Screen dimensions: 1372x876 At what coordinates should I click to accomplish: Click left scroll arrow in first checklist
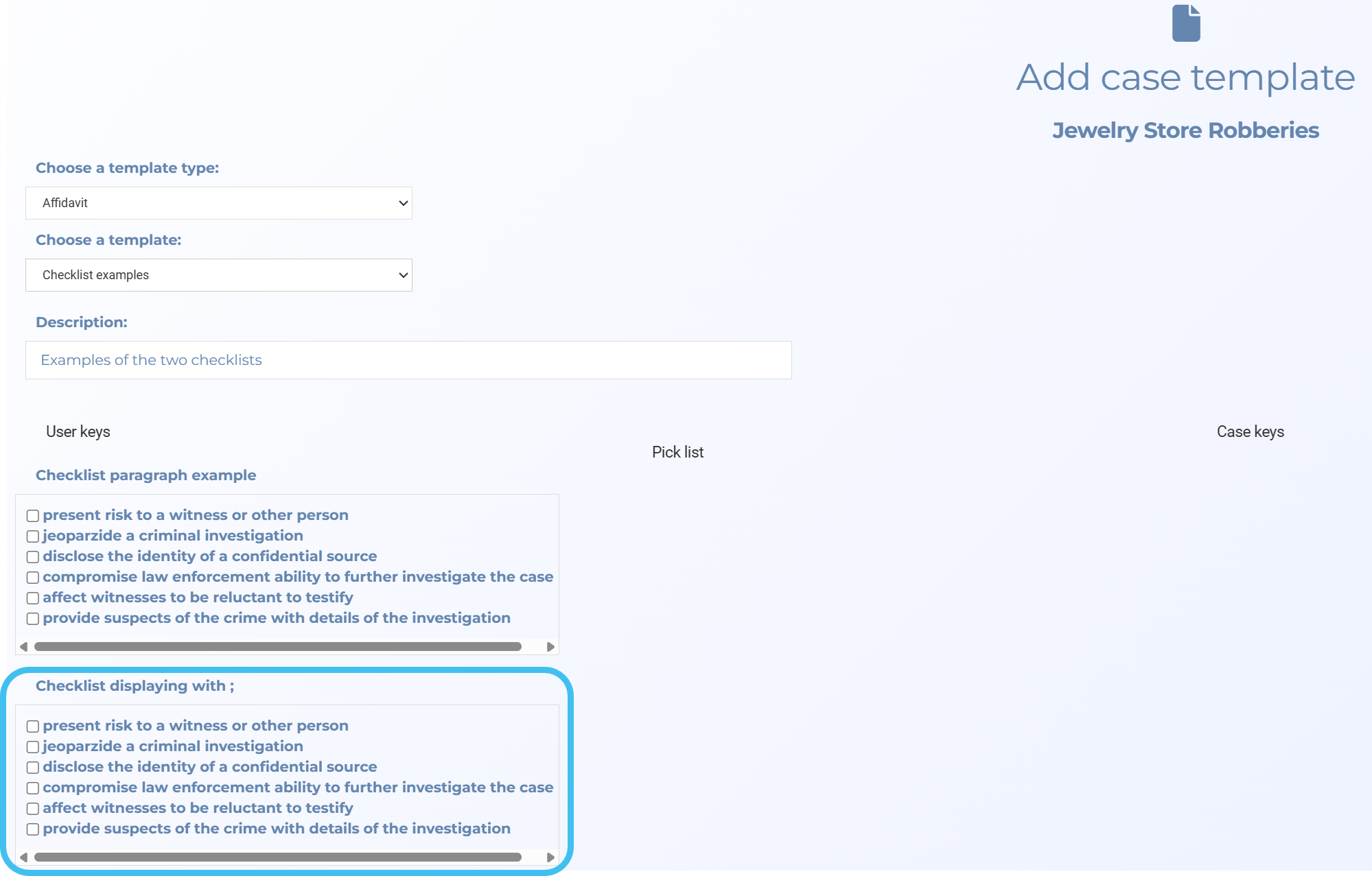[x=24, y=647]
